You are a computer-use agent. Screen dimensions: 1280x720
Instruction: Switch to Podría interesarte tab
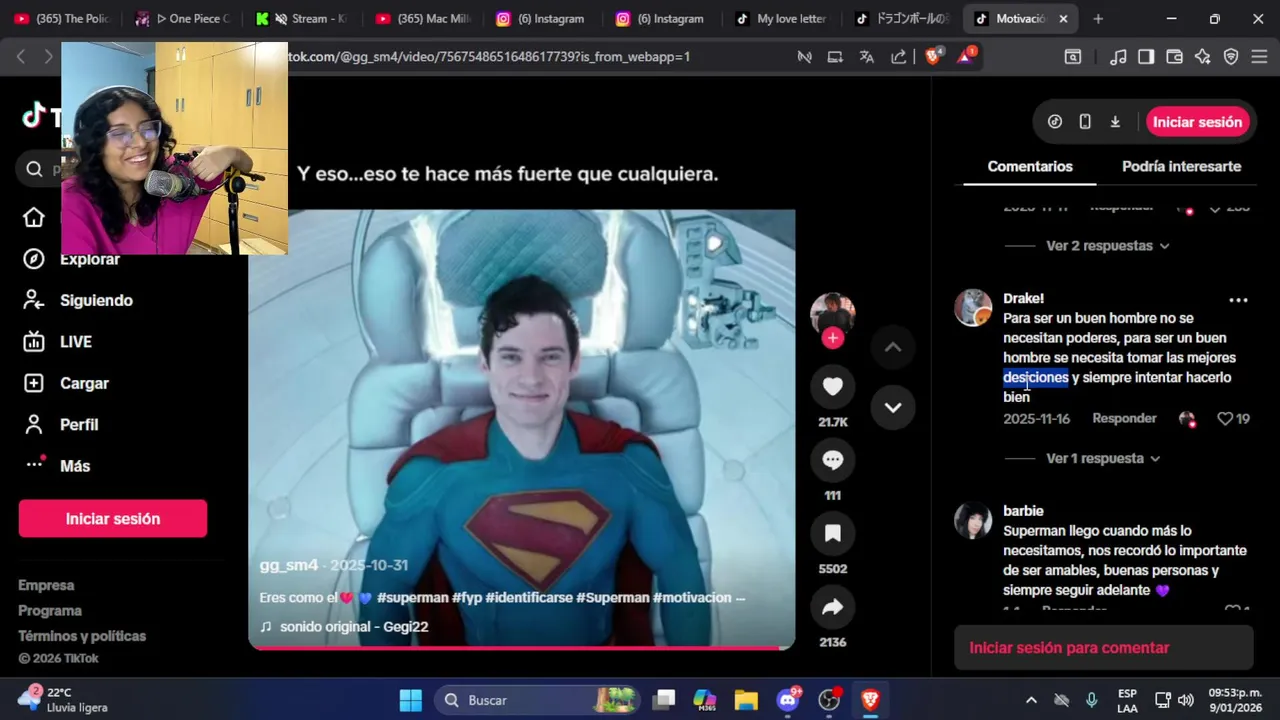[1181, 167]
